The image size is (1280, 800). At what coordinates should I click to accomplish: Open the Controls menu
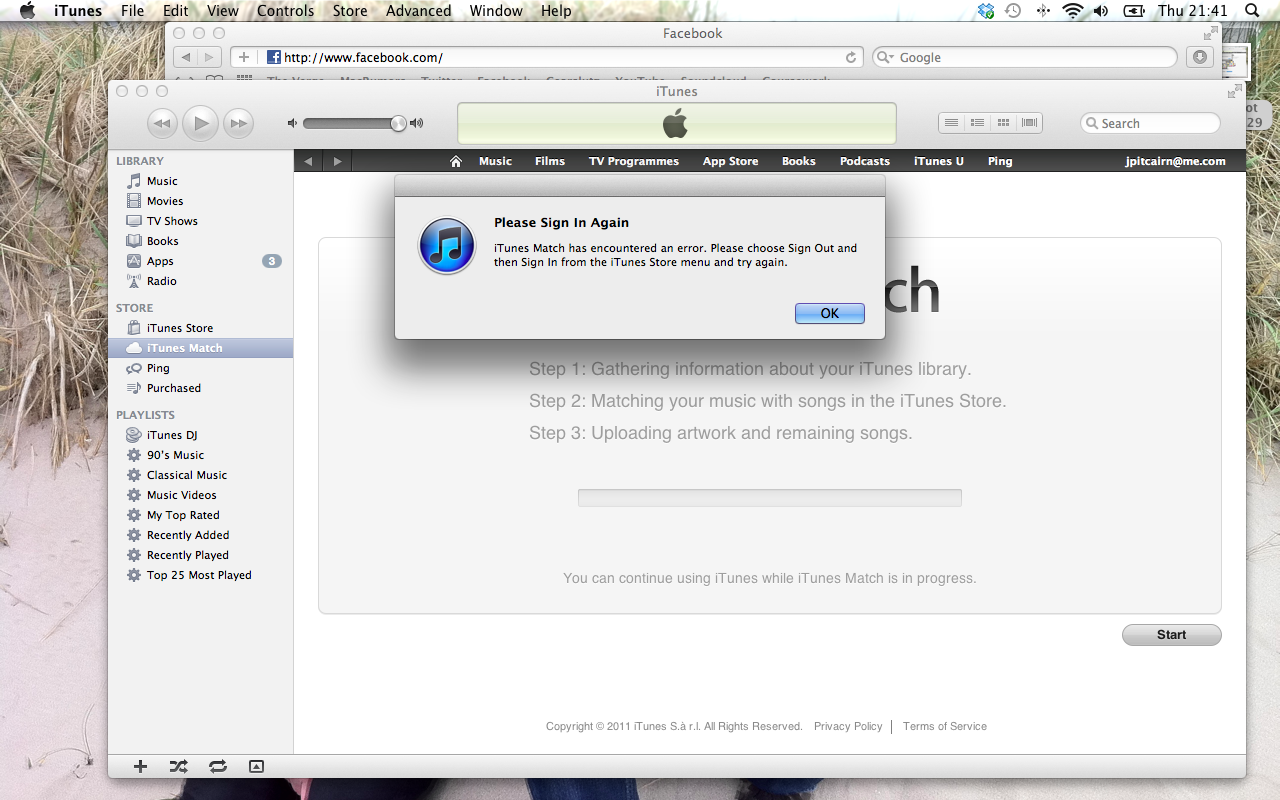click(x=285, y=11)
